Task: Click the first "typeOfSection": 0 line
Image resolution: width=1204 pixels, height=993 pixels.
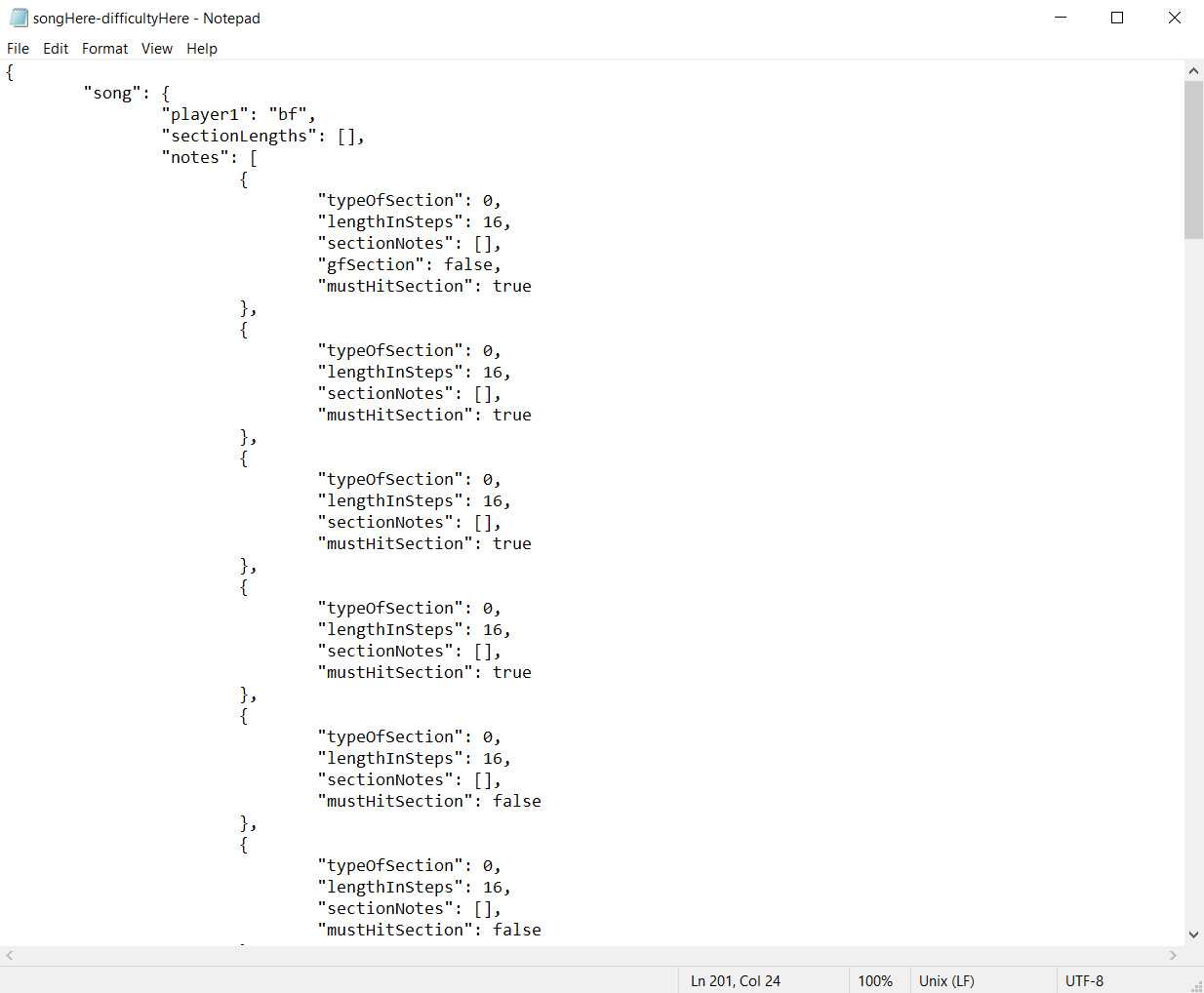Action: tap(409, 200)
